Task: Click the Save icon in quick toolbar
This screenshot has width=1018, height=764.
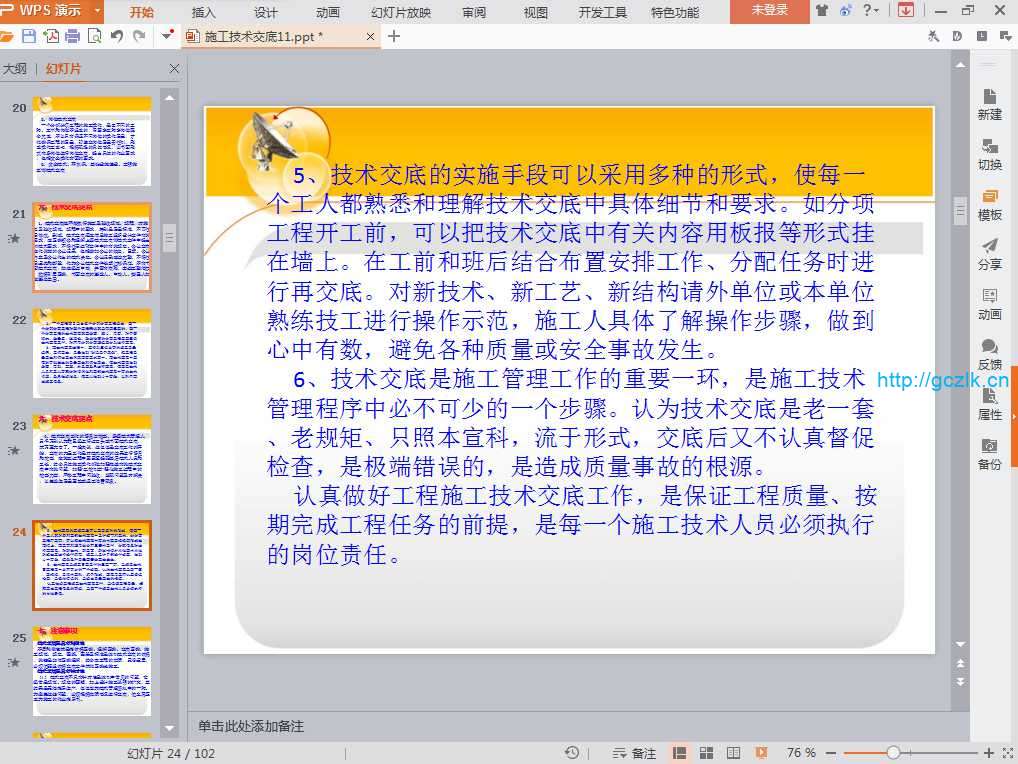Action: tap(29, 36)
